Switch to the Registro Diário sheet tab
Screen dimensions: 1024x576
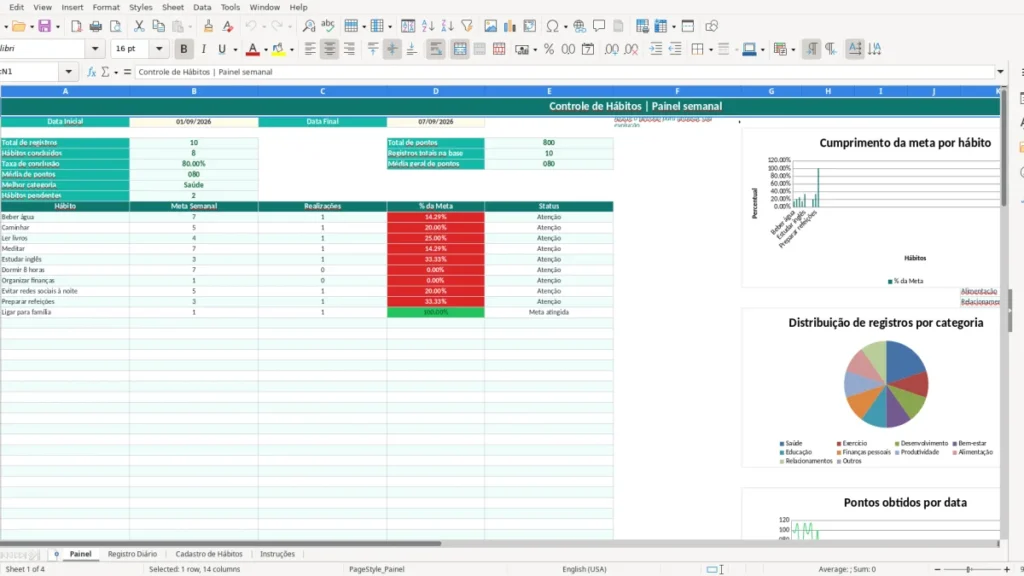[x=132, y=554]
